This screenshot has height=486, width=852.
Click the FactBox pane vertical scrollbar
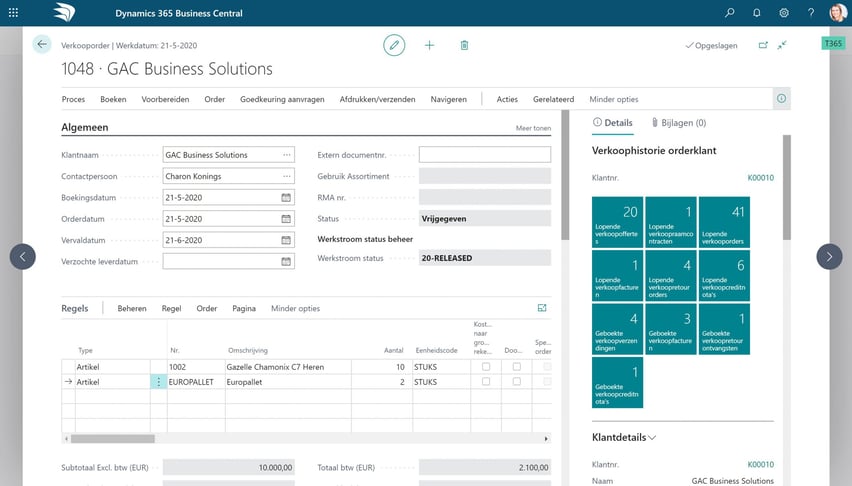coord(786,186)
